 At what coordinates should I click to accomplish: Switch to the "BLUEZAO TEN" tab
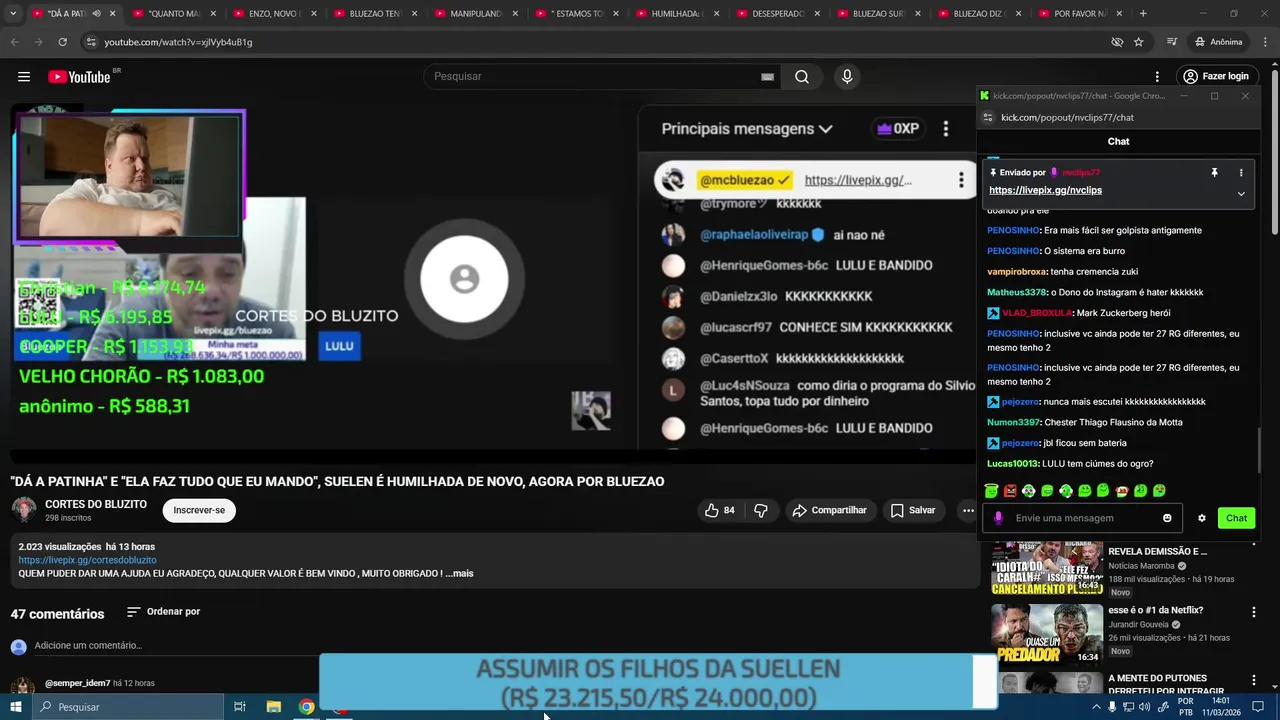click(x=375, y=14)
